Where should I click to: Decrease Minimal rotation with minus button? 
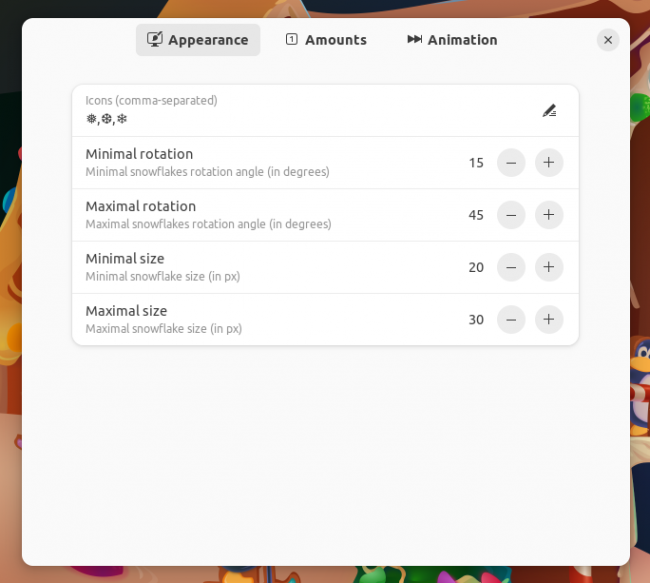pos(511,163)
